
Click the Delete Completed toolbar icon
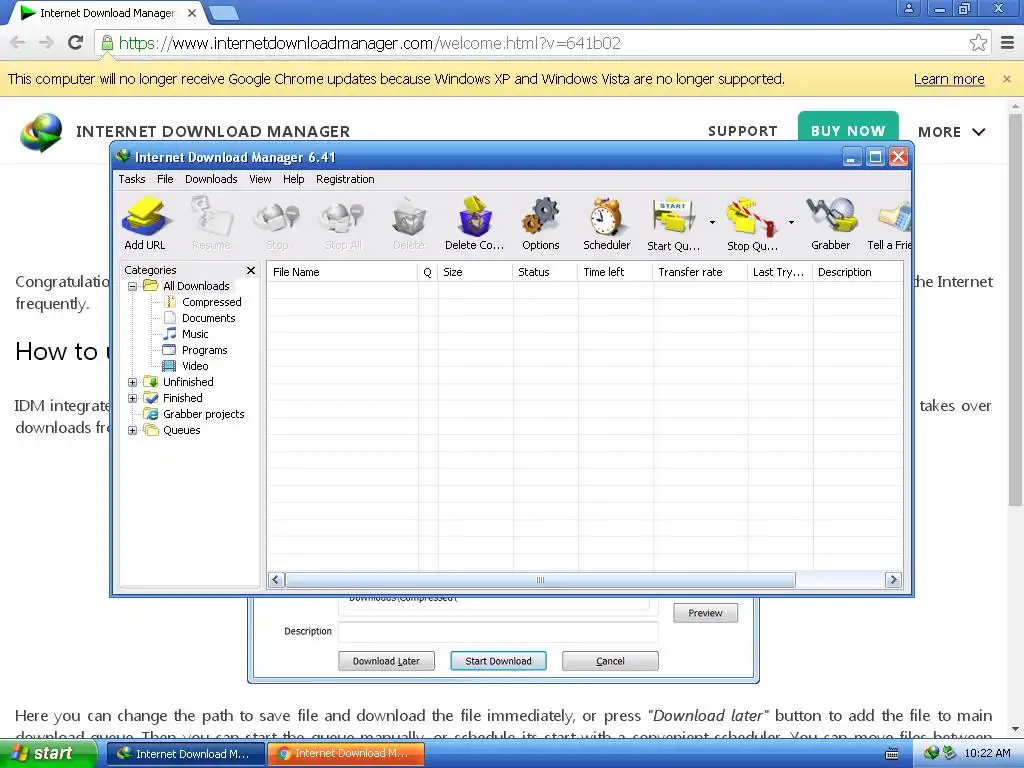474,223
